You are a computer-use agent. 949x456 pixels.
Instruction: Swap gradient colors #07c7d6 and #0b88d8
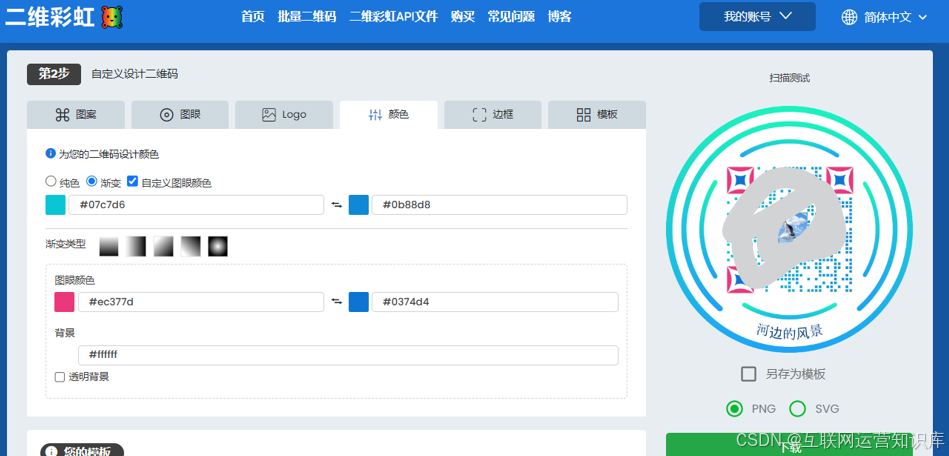click(337, 205)
